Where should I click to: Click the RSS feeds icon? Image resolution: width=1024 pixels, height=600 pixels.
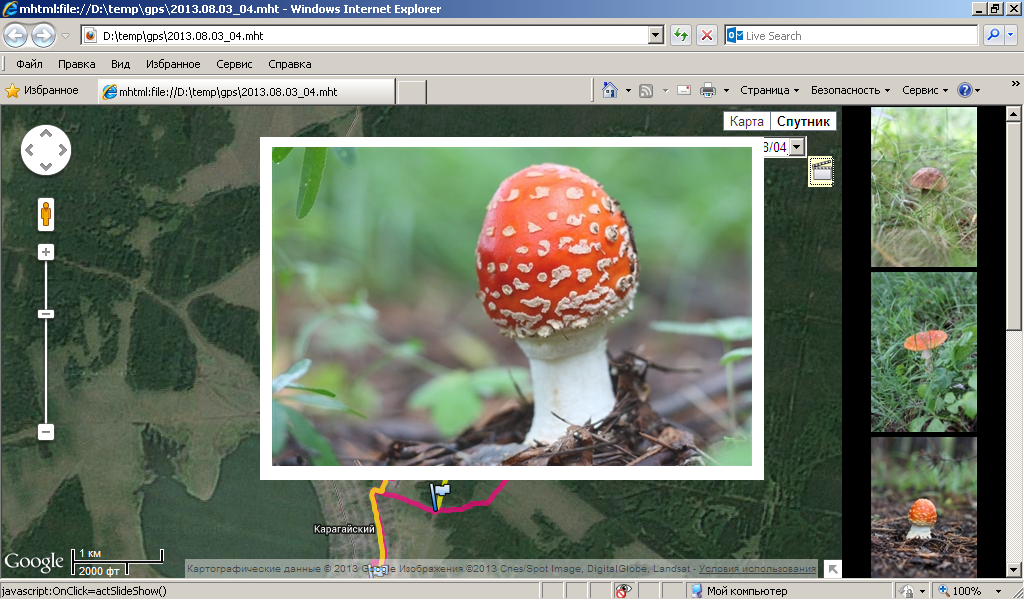pos(646,91)
